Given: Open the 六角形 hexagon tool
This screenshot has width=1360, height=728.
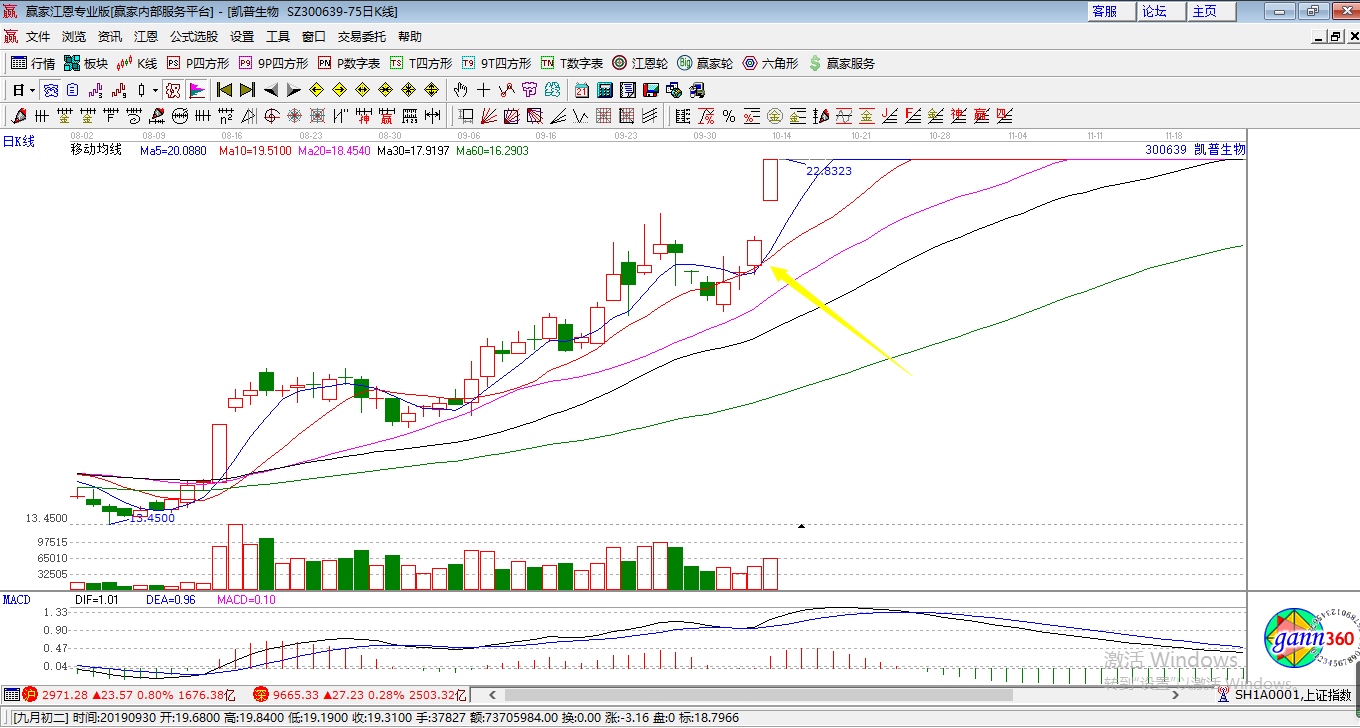Looking at the screenshot, I should [770, 63].
